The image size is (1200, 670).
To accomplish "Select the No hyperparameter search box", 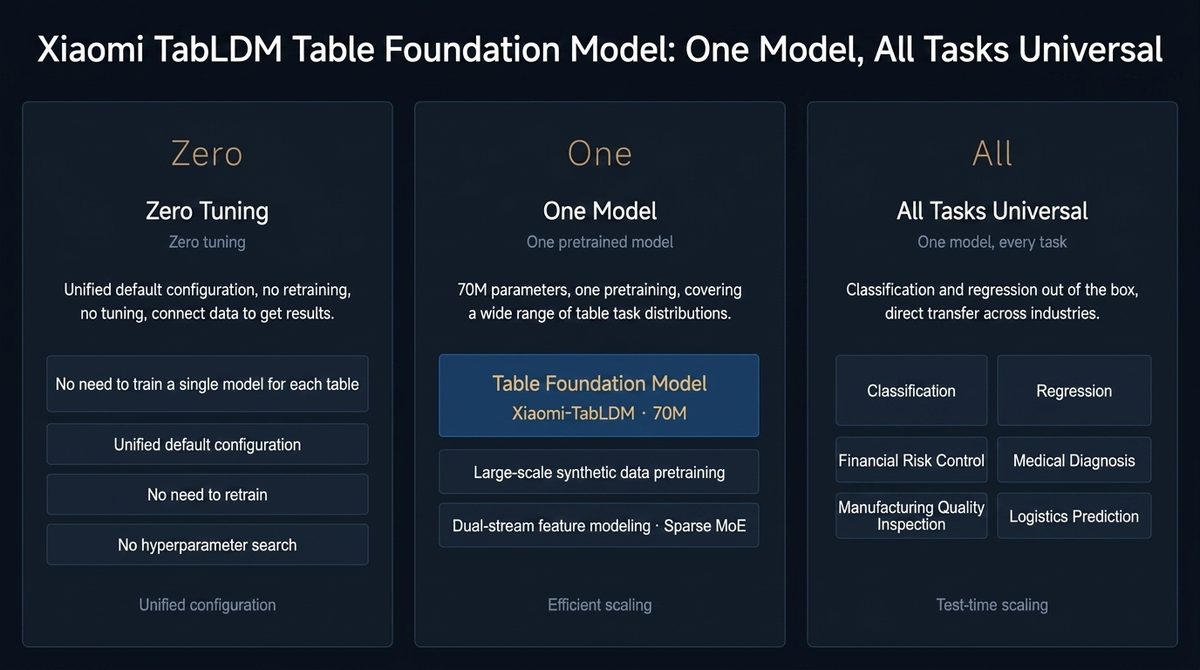I will pos(207,545).
